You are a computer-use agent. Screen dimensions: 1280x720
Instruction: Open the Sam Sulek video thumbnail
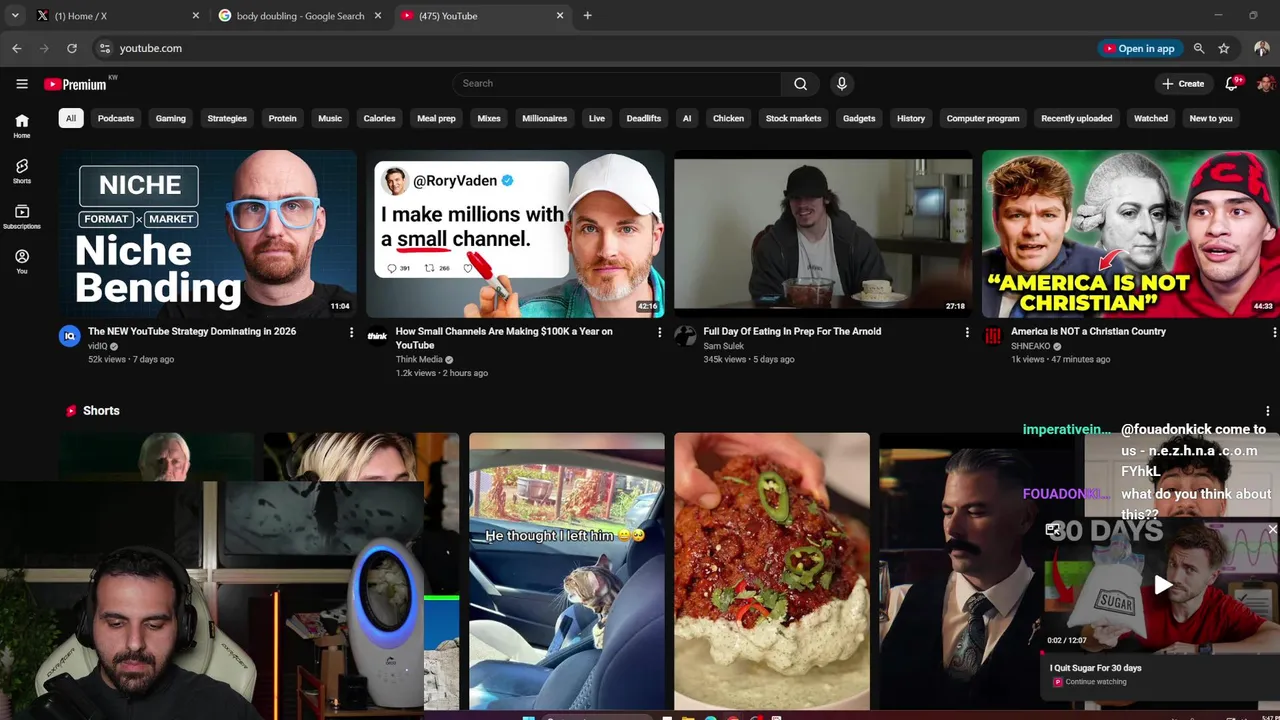[823, 234]
